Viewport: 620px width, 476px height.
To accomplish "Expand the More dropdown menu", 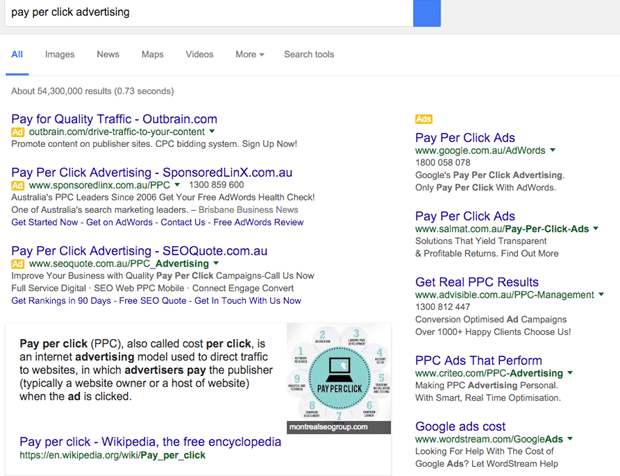I will pos(249,54).
